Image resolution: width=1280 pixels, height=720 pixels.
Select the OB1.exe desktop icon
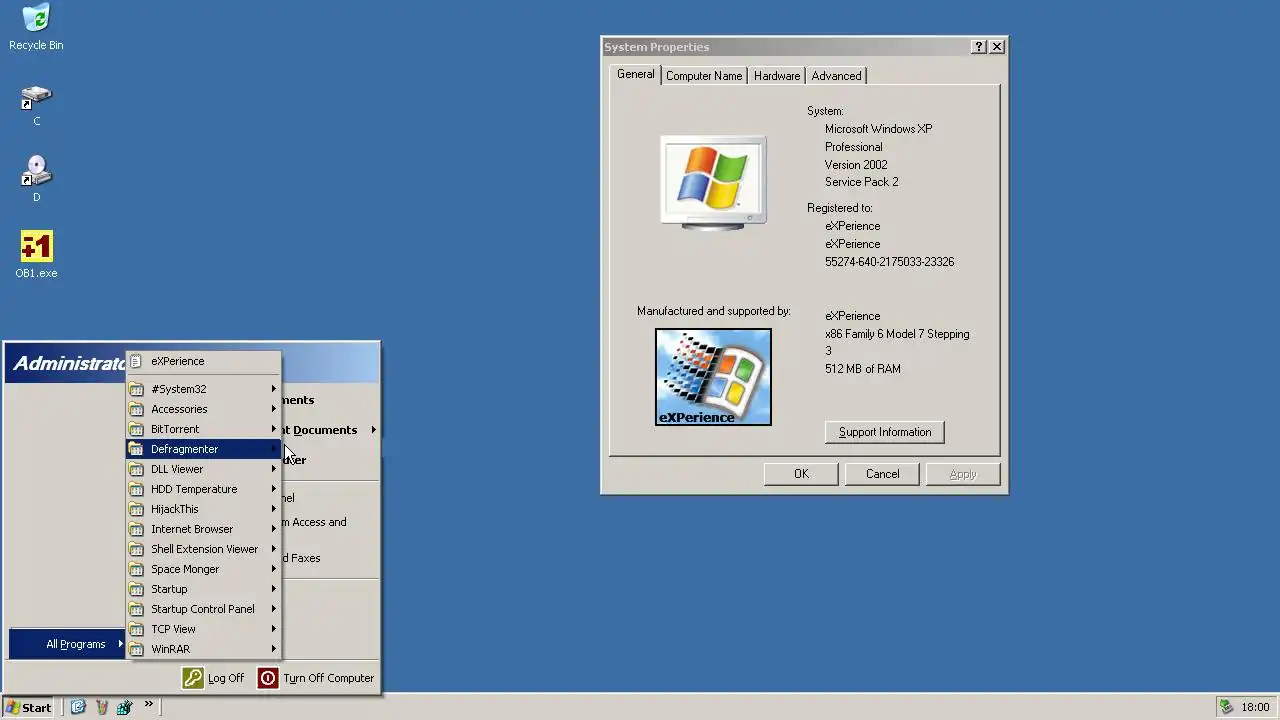point(36,255)
